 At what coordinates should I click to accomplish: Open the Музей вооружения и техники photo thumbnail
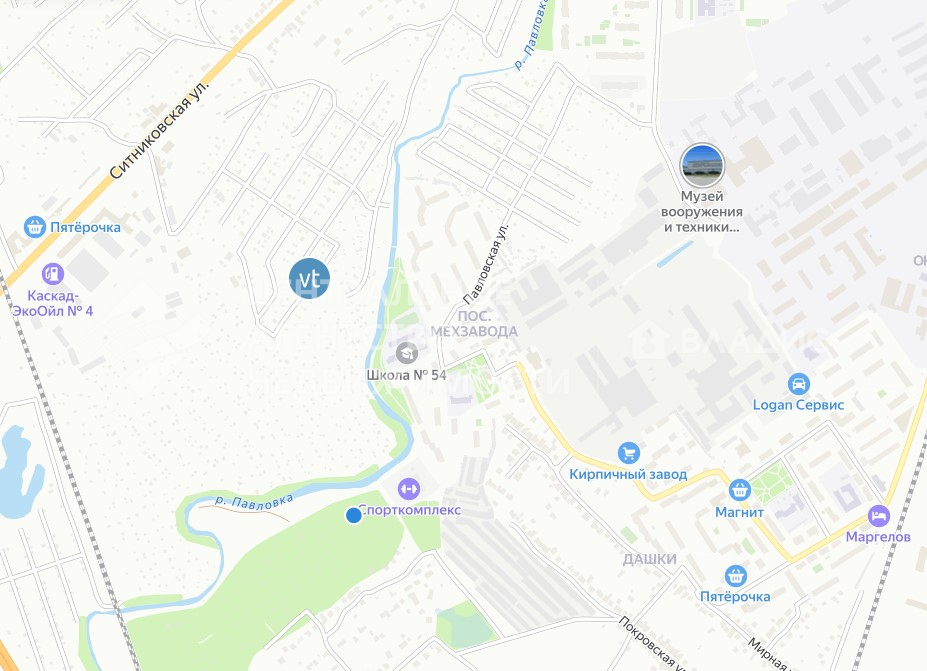pos(702,166)
